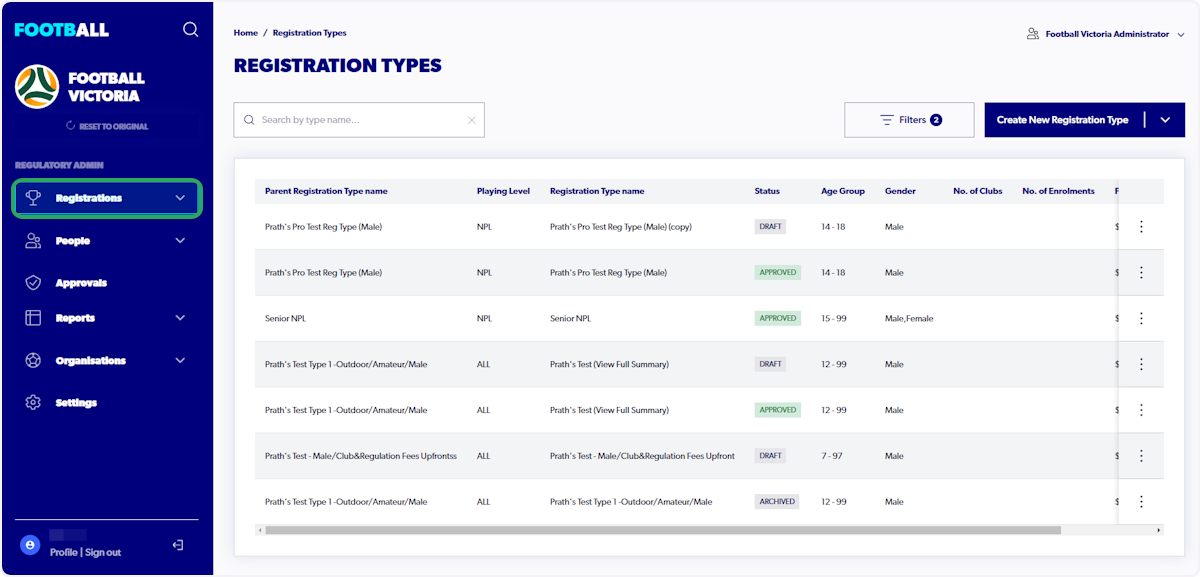
Task: Click the Football Victoria logo
Action: click(37, 87)
